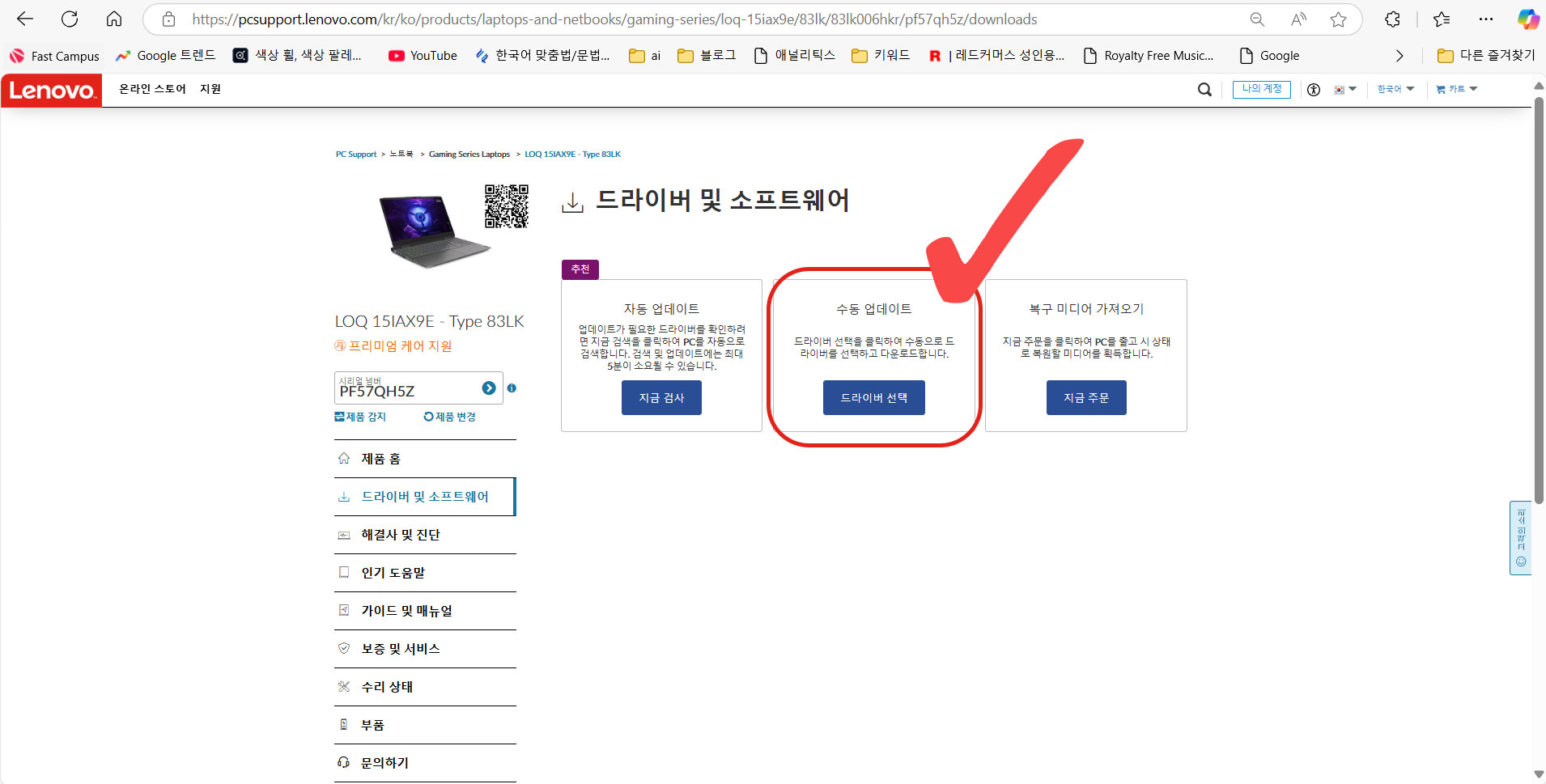Open the 카트 cart dropdown

pos(1457,89)
